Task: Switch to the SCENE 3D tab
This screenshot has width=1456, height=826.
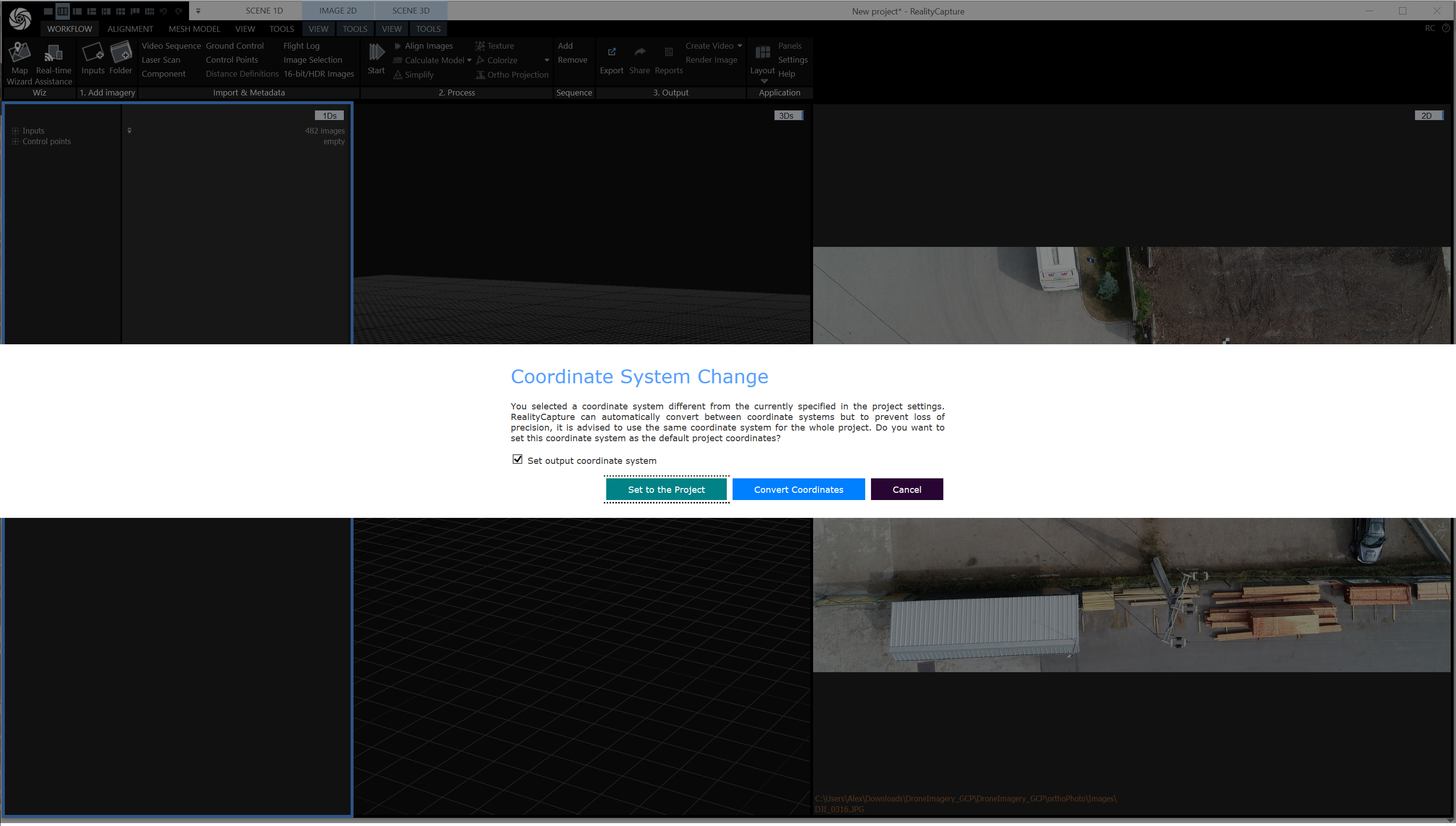Action: click(410, 10)
